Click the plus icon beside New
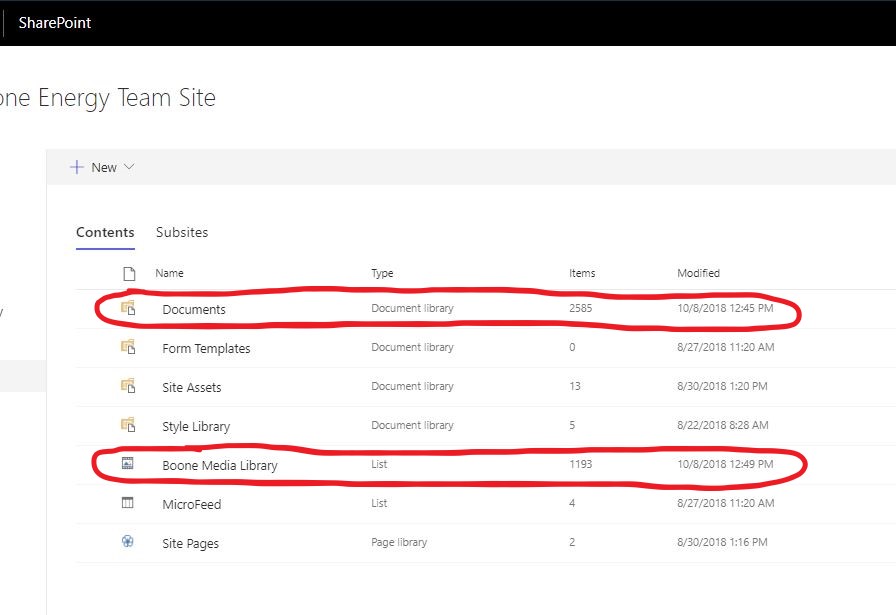The height and width of the screenshot is (615, 896). coord(77,167)
